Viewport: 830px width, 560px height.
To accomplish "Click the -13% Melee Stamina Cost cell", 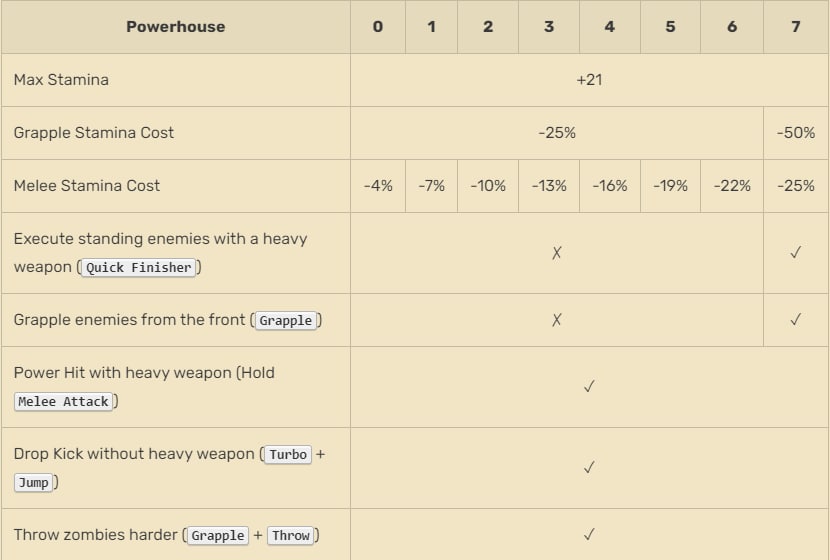I will 549,186.
